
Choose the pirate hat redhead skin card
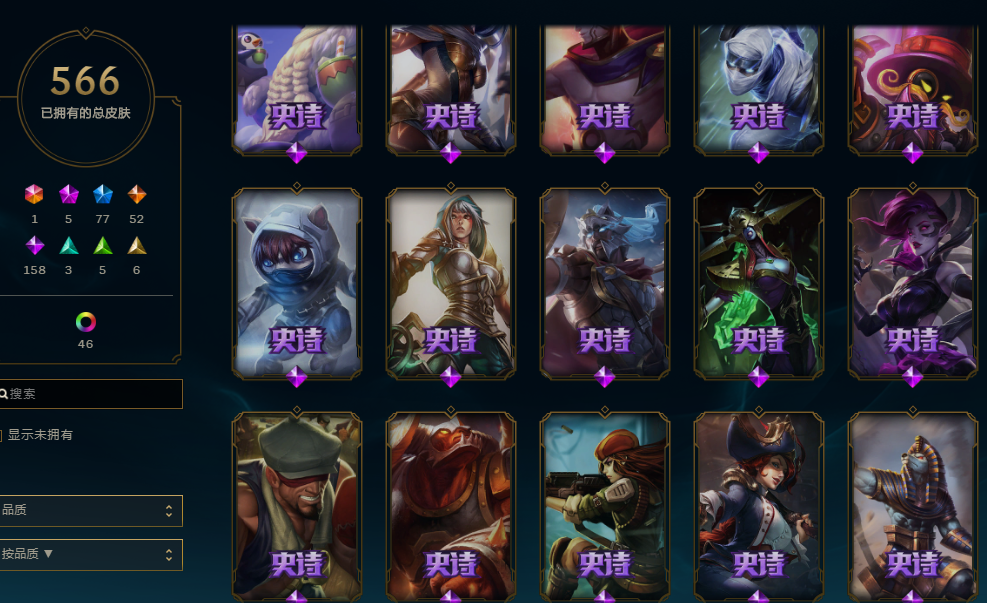[759, 507]
